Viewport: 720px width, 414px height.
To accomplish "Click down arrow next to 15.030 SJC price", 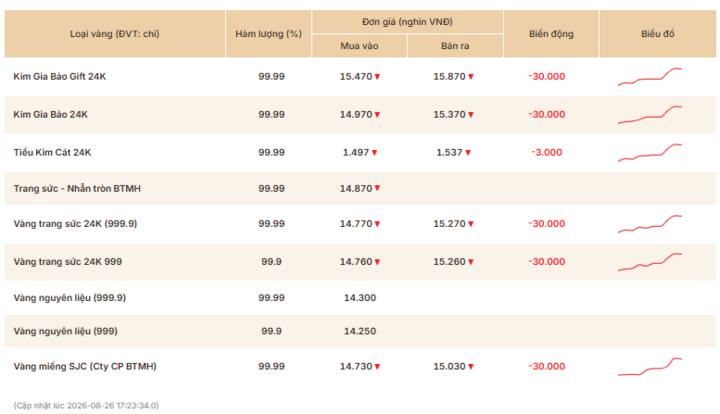I will [x=471, y=366].
